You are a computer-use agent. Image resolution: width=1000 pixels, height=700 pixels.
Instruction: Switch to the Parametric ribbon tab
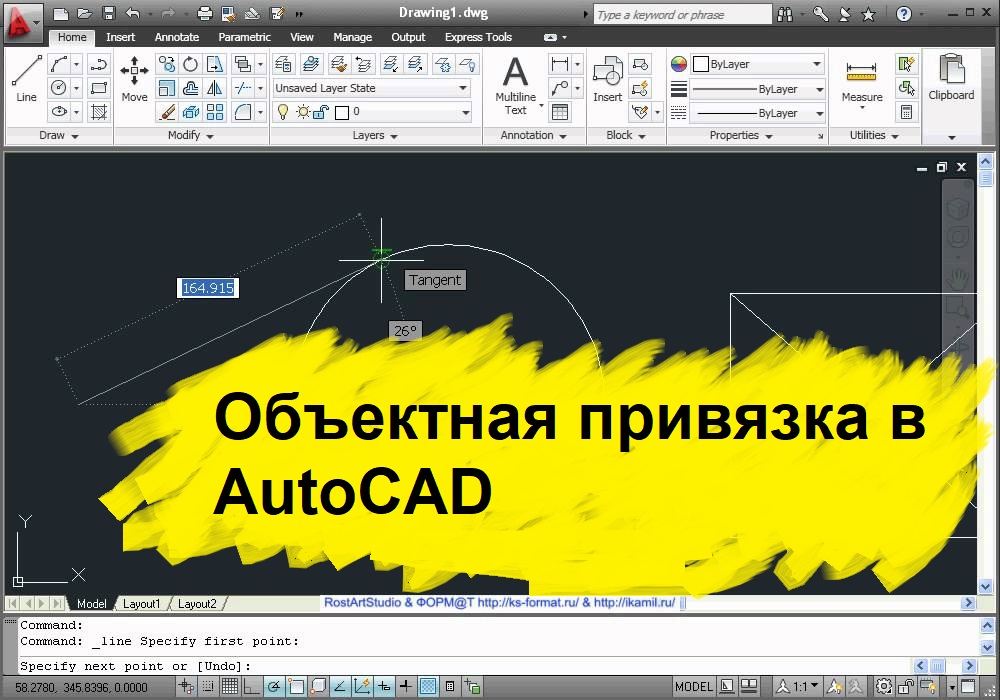coord(244,37)
